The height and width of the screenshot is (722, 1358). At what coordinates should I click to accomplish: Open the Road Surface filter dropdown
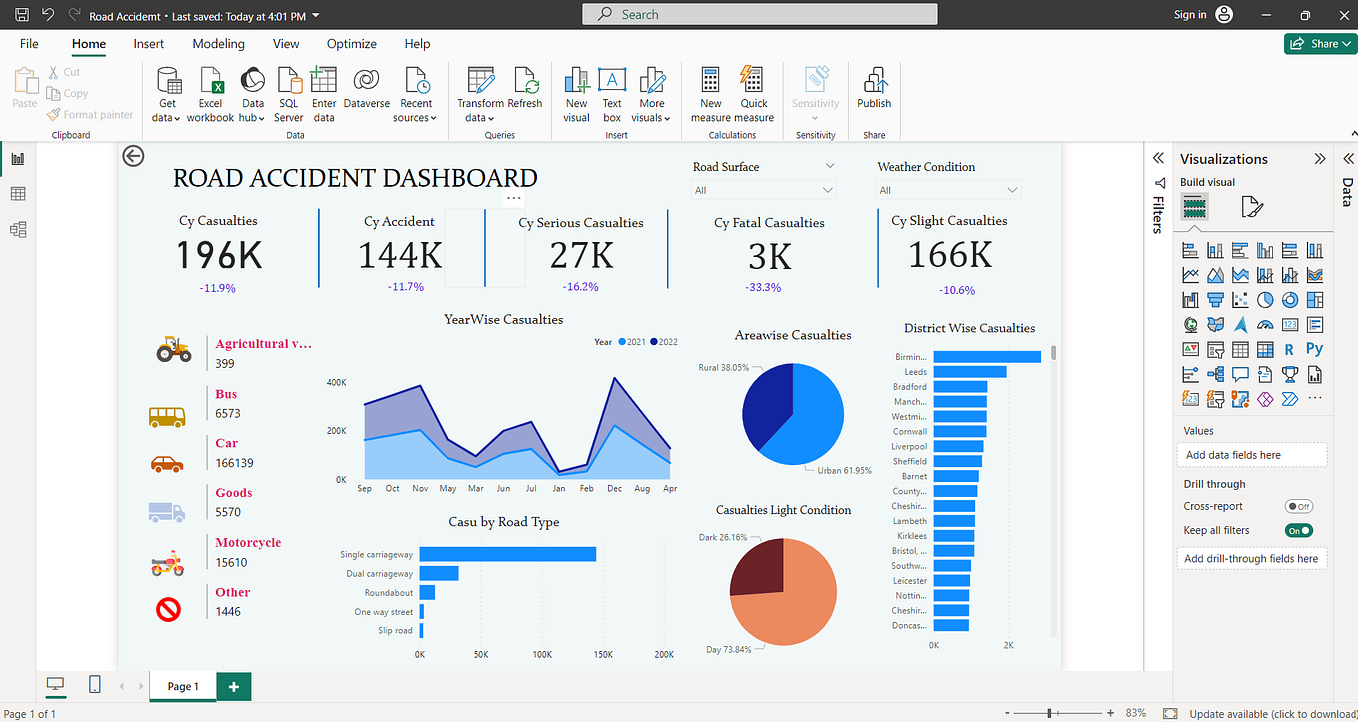[828, 189]
